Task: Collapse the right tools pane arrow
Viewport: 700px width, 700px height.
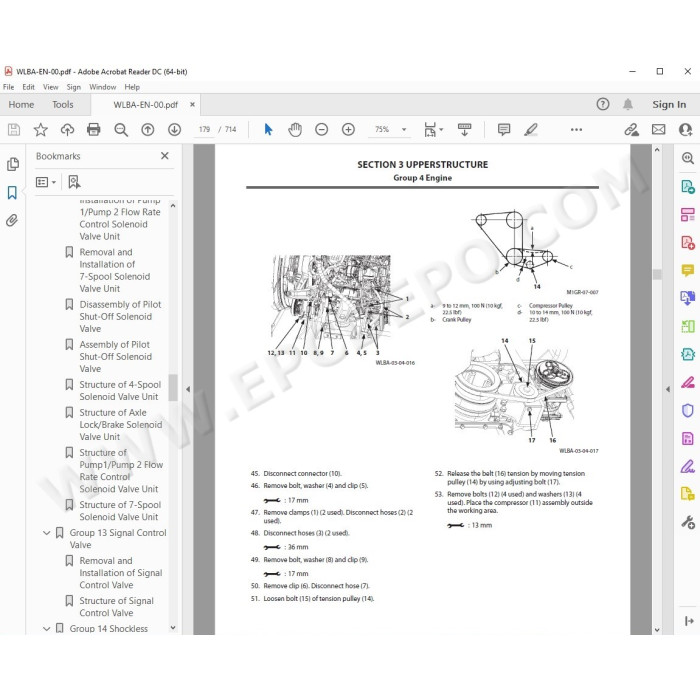Action: [x=668, y=389]
